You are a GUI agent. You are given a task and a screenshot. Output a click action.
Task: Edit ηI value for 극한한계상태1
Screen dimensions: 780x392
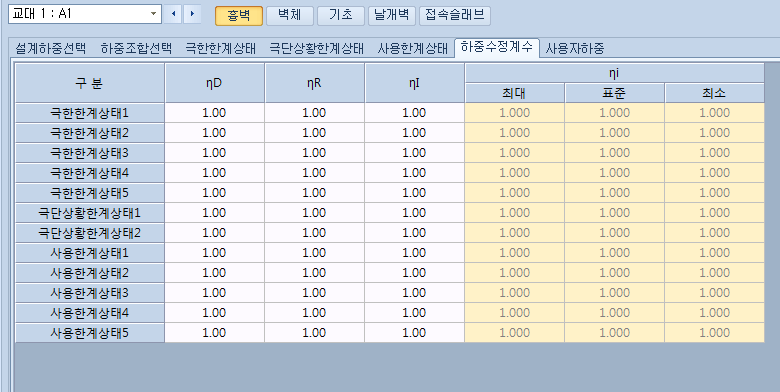click(x=414, y=113)
